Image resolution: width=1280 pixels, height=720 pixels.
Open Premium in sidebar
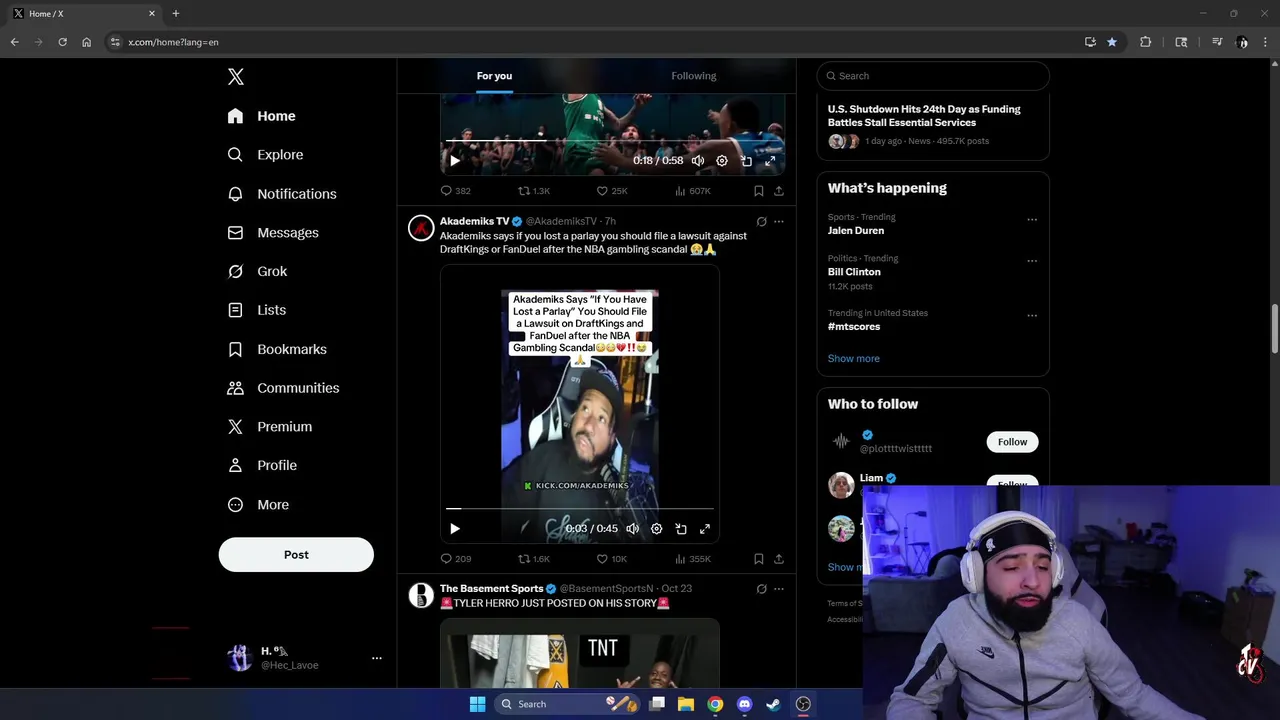pyautogui.click(x=270, y=427)
